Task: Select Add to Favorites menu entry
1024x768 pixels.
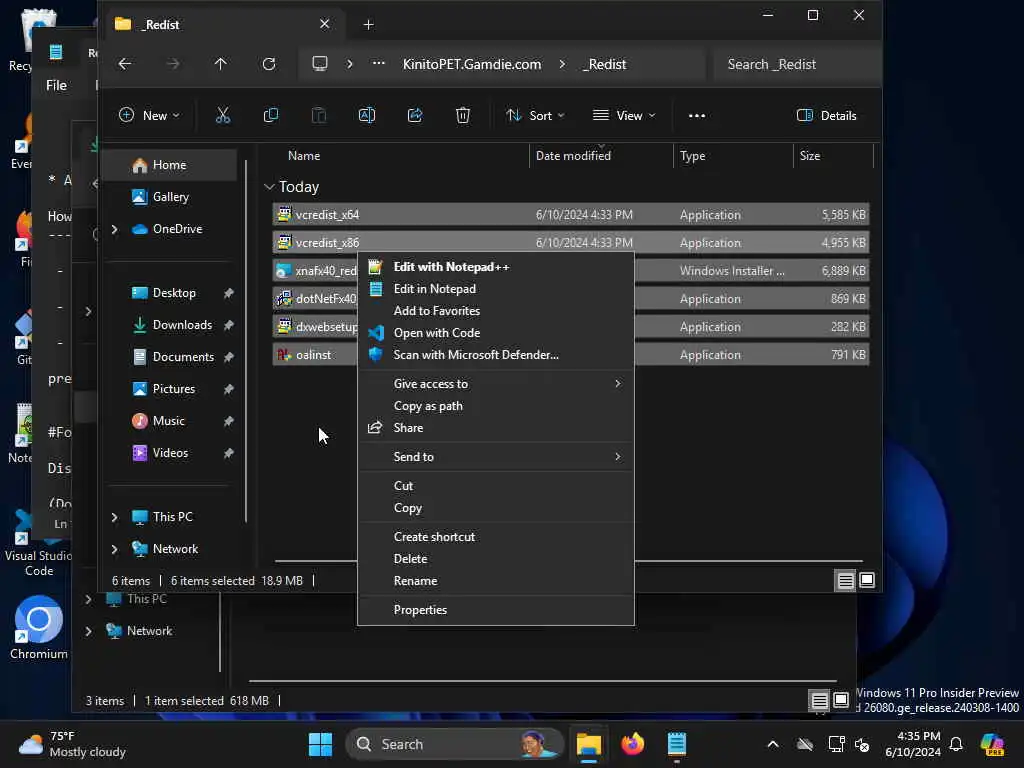Action: tap(496, 311)
